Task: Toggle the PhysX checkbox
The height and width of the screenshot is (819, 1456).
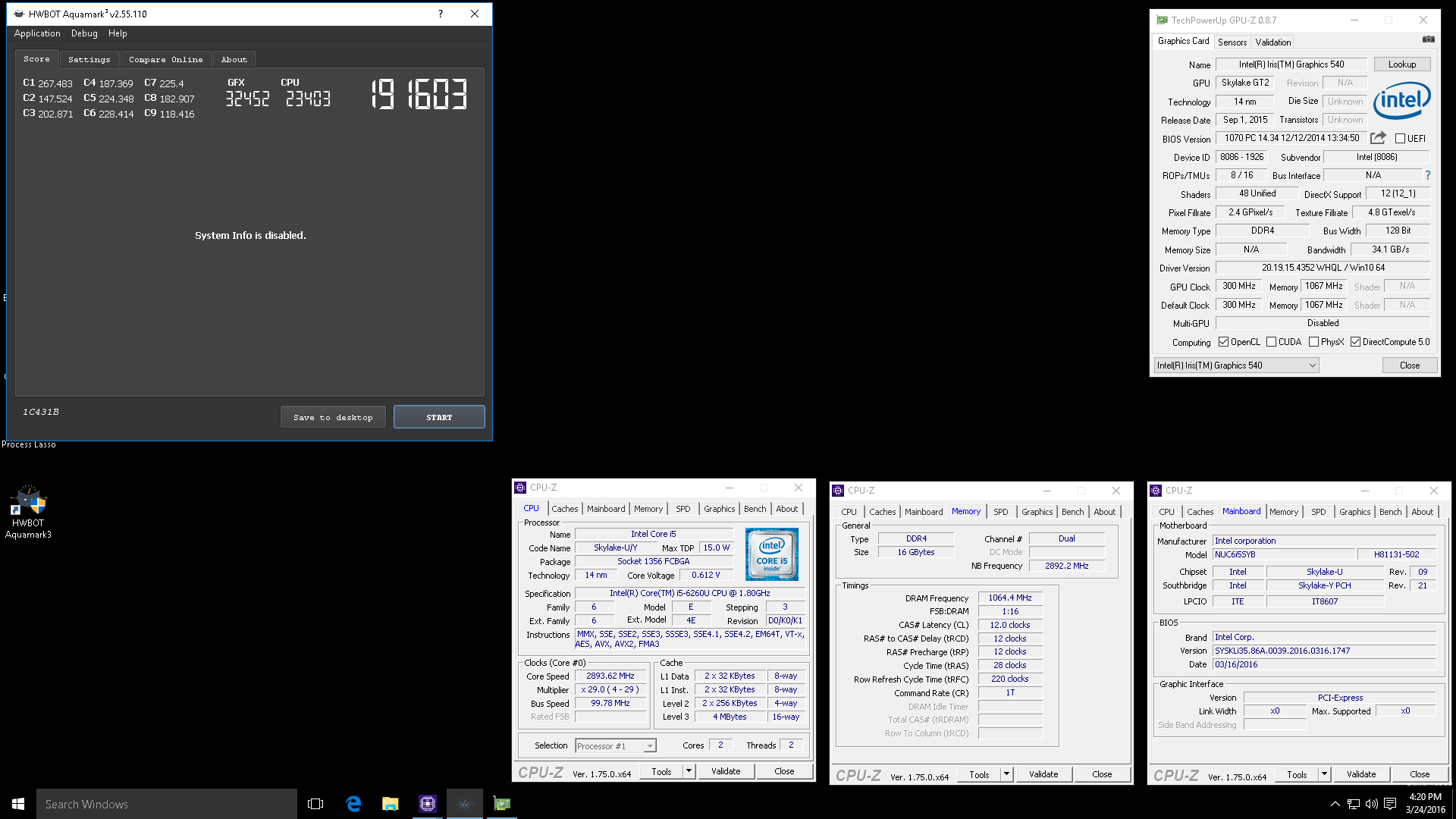Action: pos(1313,342)
